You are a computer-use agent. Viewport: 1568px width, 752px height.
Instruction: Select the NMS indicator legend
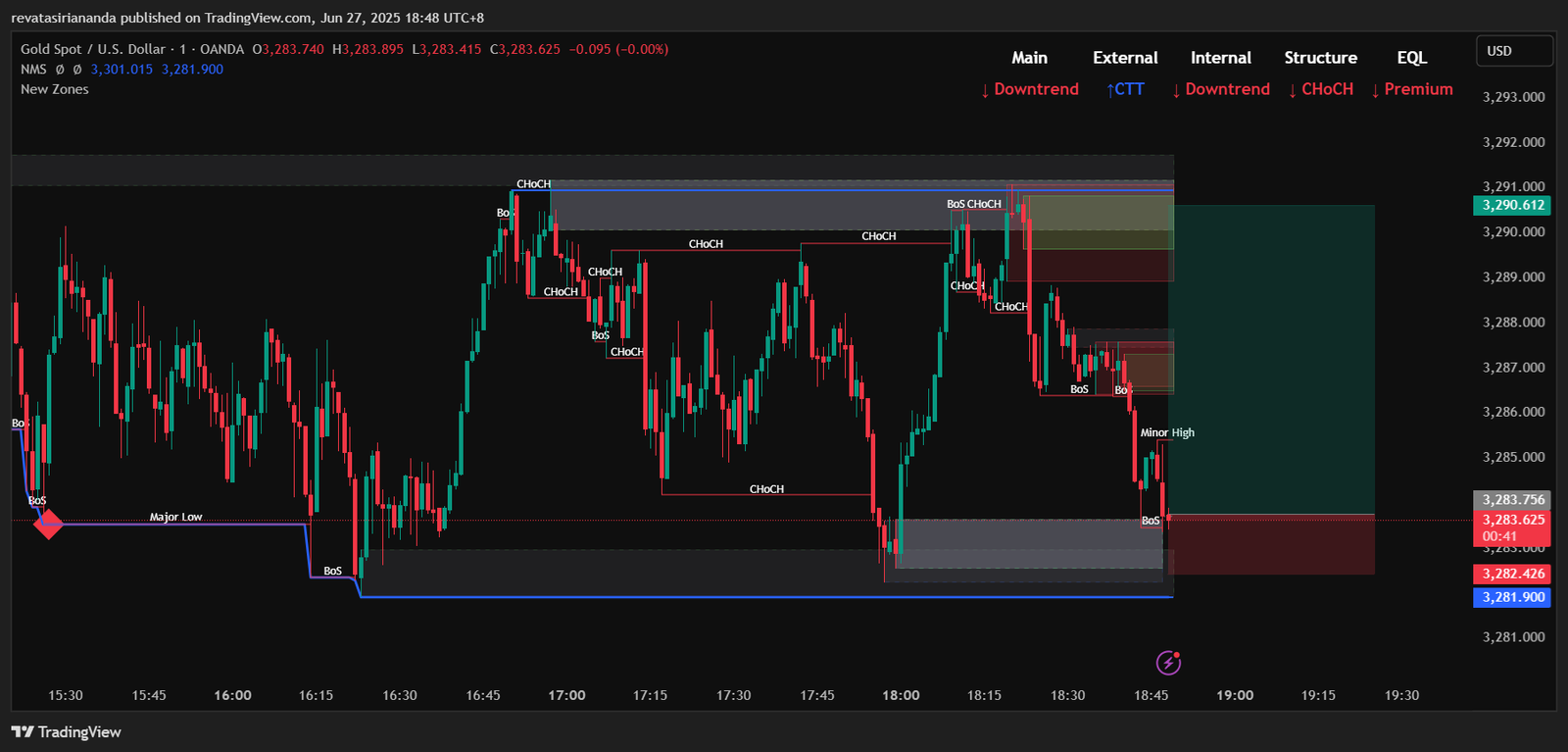tap(33, 70)
